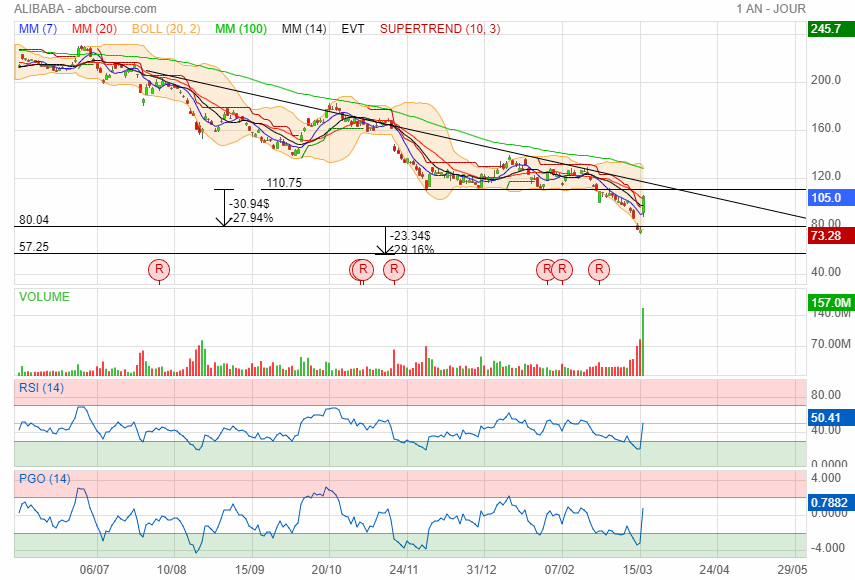Click the tallest green volume bar
The image size is (855, 580).
tap(643, 342)
